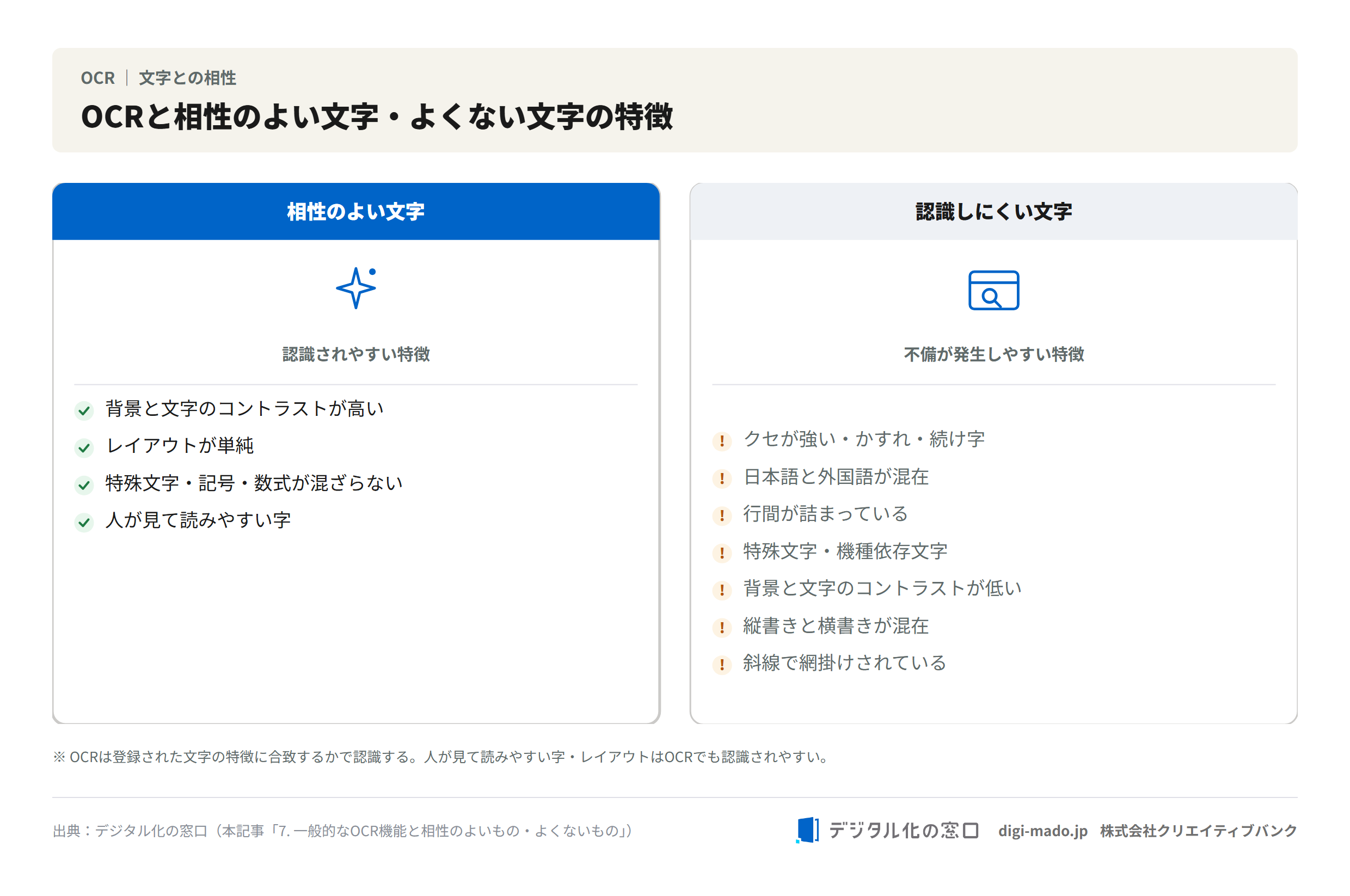This screenshot has height=896, width=1350.
Task: Click the 出典：デジタル化の窓口 source line
Action: [343, 830]
